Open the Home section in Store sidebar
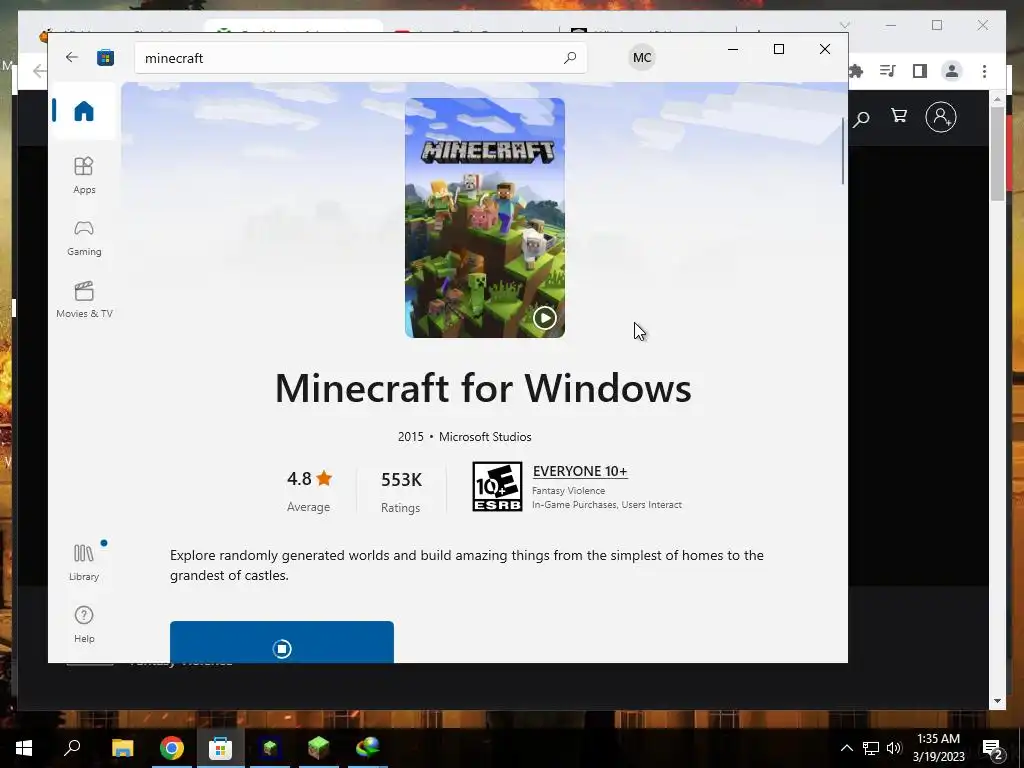The height and width of the screenshot is (768, 1024). pos(84,111)
